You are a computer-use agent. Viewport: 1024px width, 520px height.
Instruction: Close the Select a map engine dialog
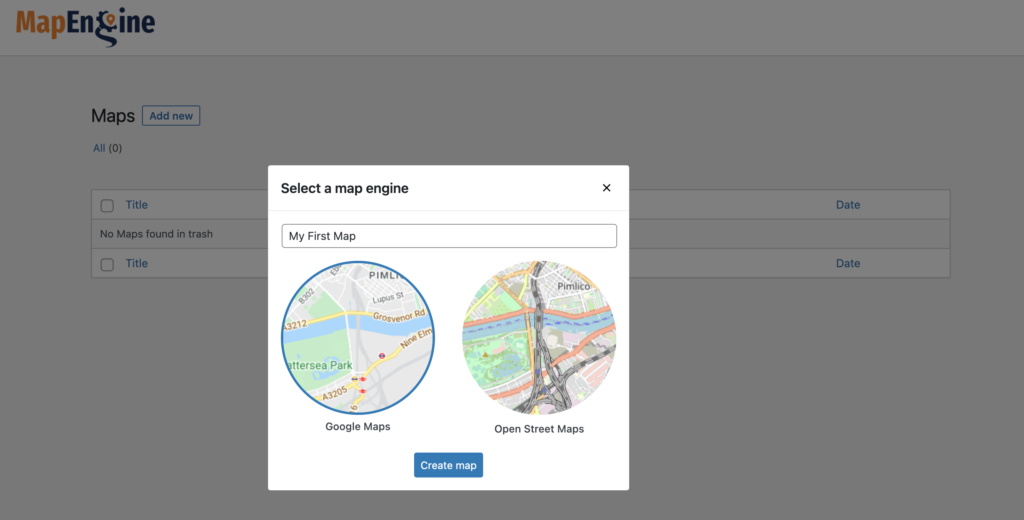coord(606,188)
